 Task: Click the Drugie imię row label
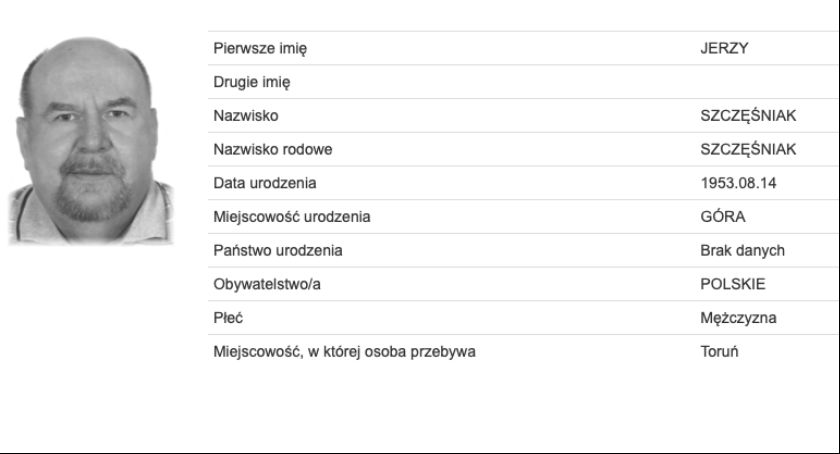coord(251,83)
